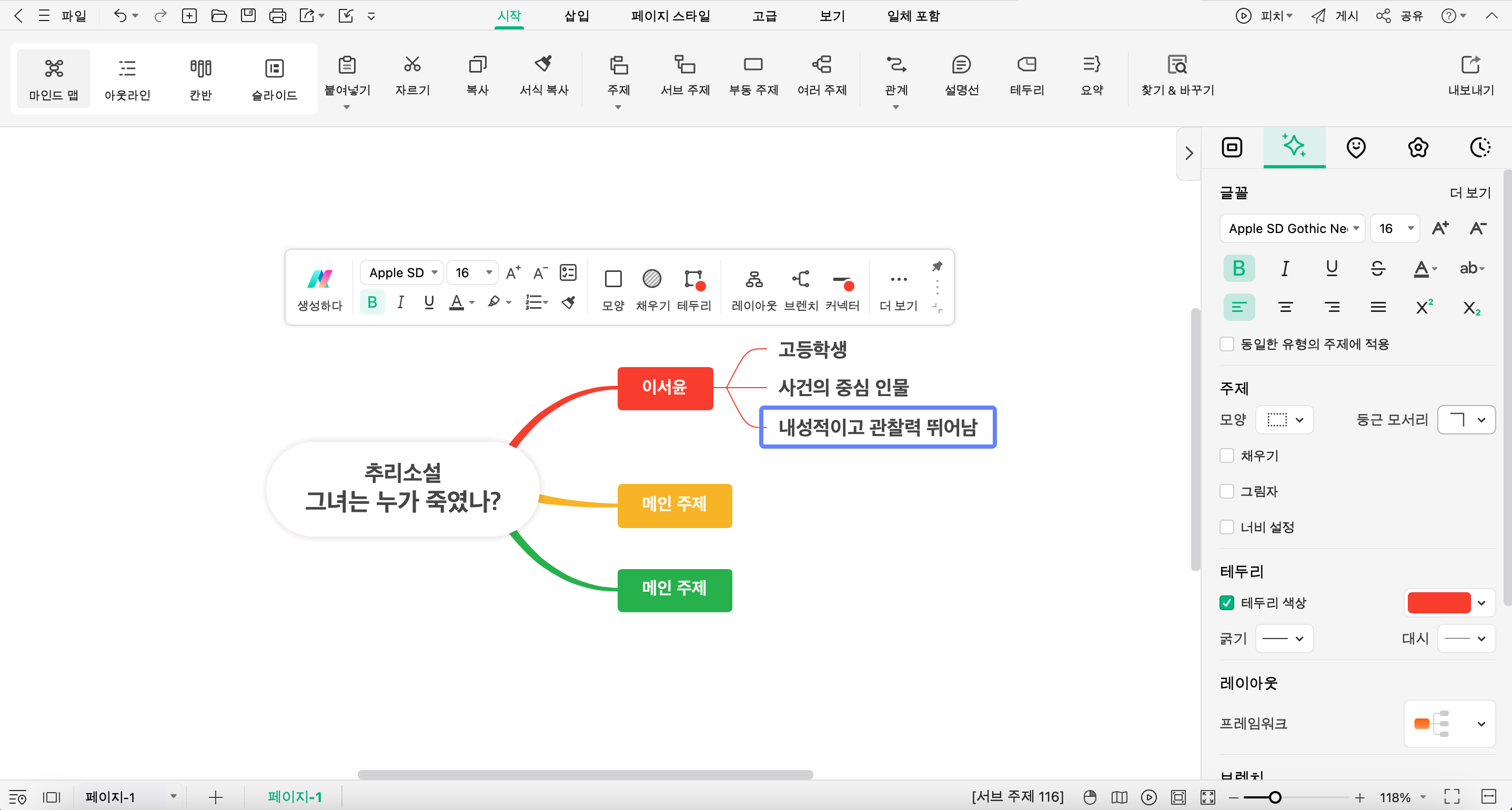
Task: Check '동일한 유형의 주제에 적용' checkbox
Action: pos(1227,344)
